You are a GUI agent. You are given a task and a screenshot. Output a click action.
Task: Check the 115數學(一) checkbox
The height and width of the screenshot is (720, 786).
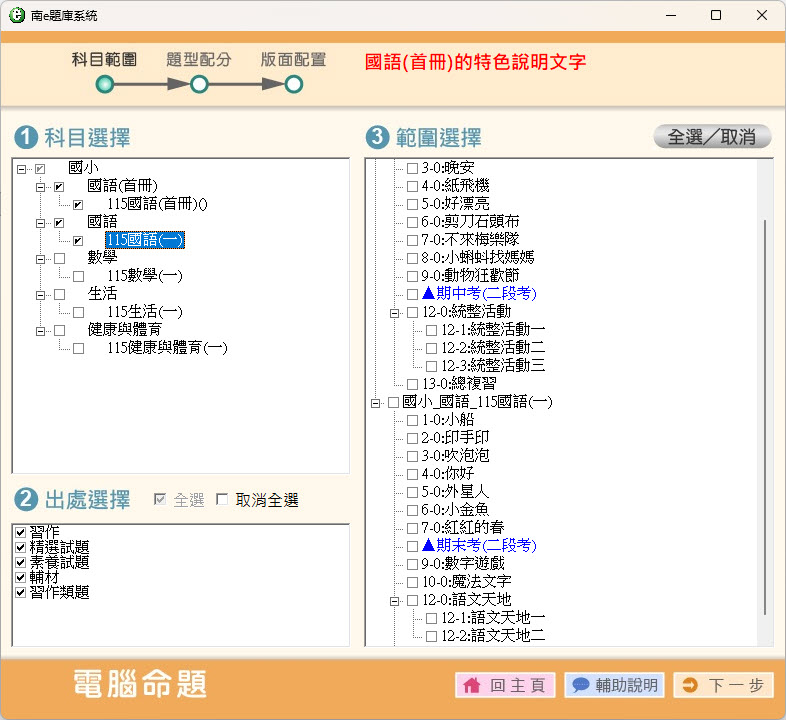pos(78,276)
